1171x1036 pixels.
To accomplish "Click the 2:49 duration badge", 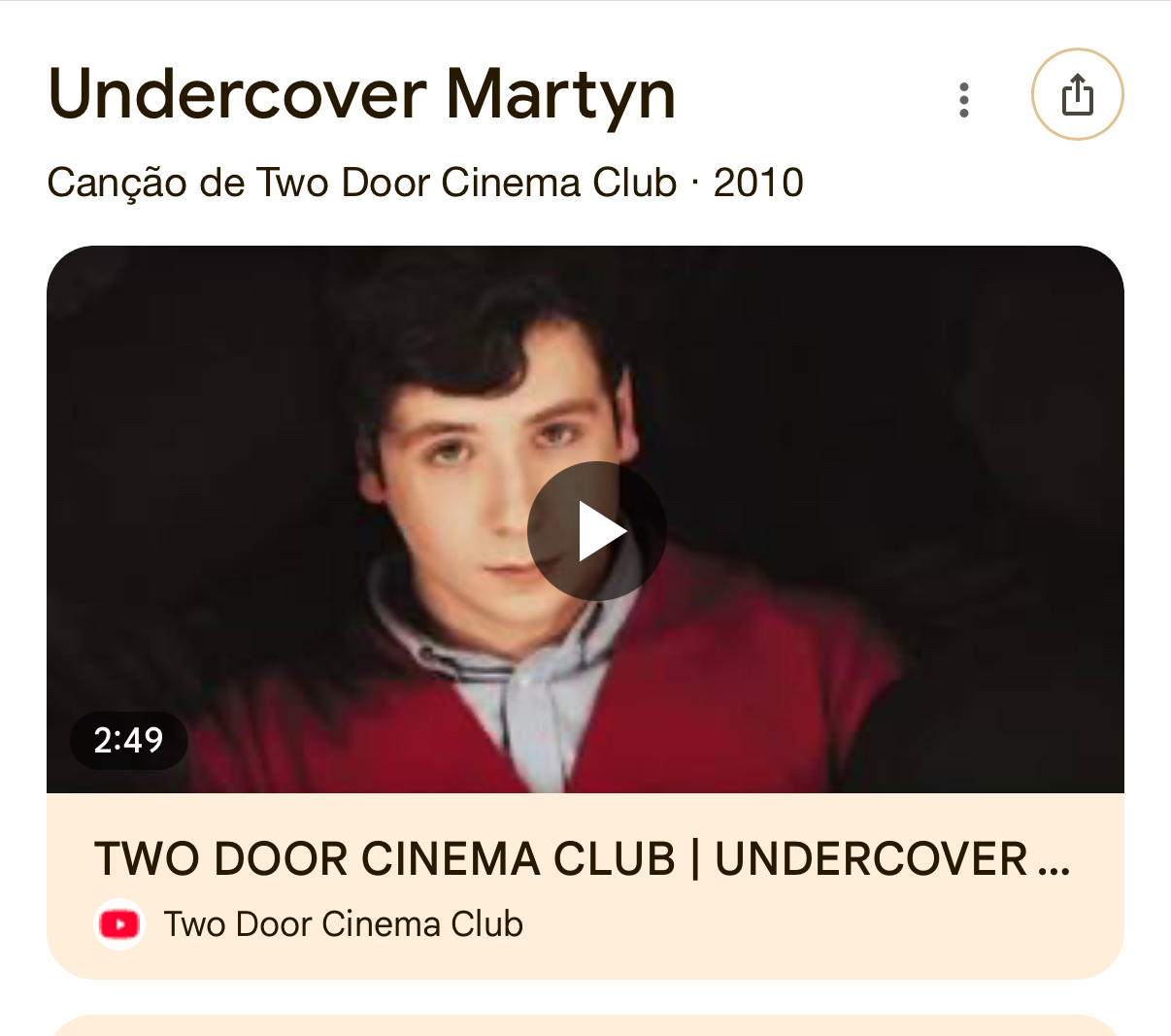I will click(128, 741).
